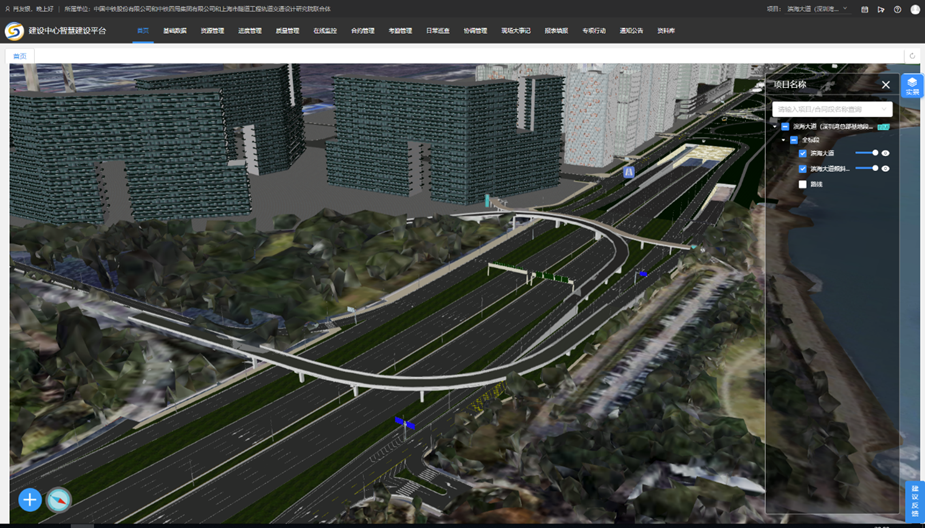Open the 专项行动 menu
The image size is (925, 528).
pos(594,31)
